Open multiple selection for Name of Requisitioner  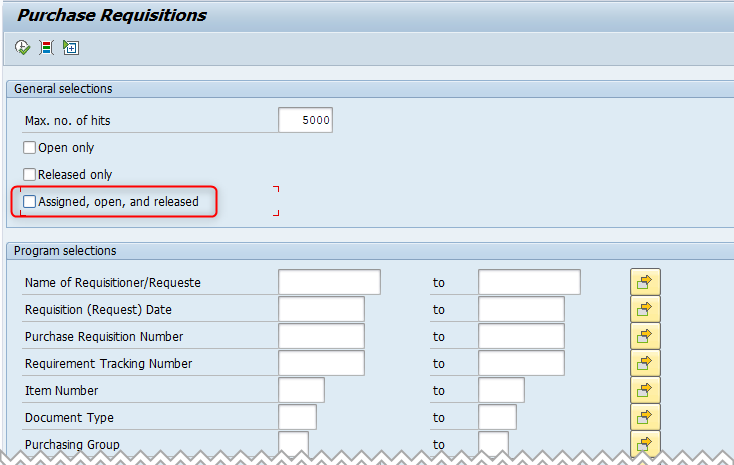[x=645, y=282]
